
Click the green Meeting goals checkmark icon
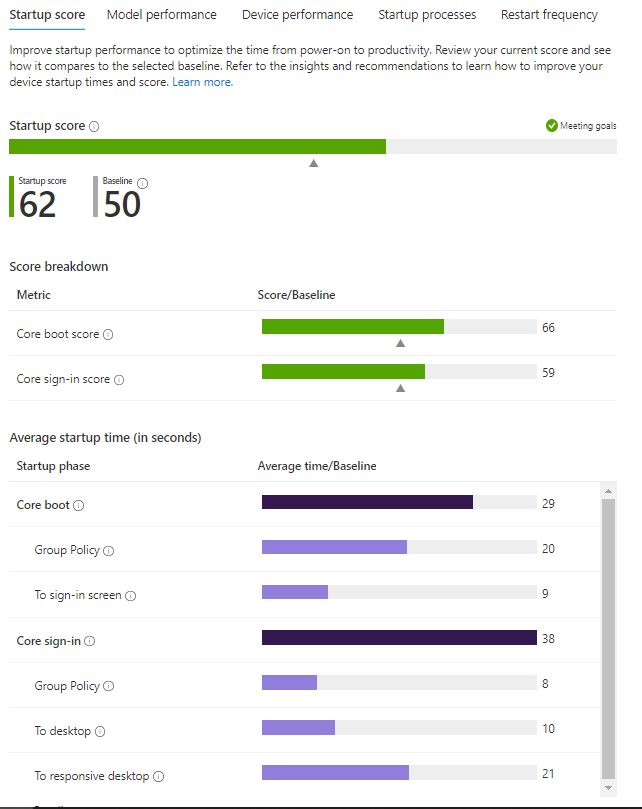tap(551, 125)
